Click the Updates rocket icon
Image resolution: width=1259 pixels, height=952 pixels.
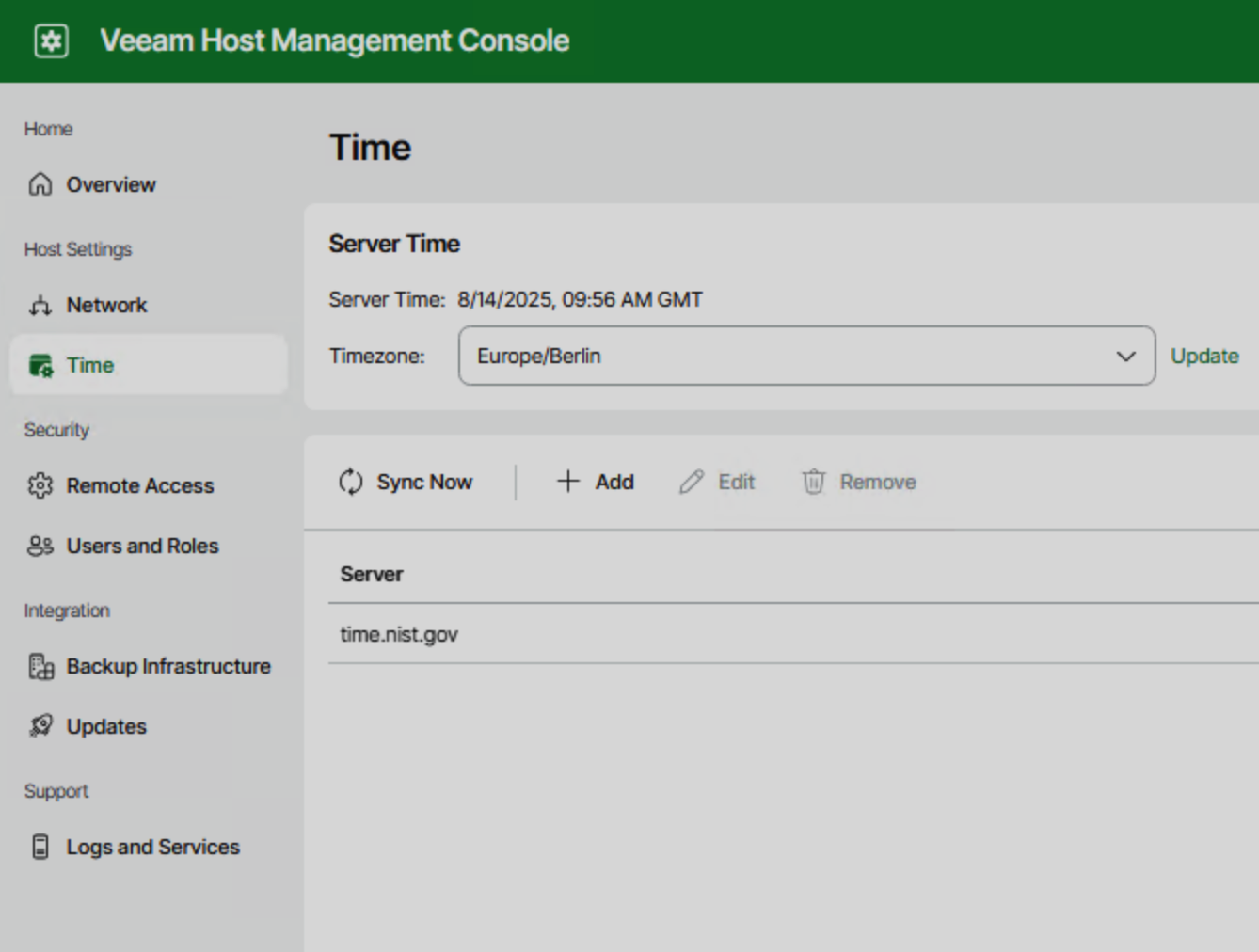point(40,726)
